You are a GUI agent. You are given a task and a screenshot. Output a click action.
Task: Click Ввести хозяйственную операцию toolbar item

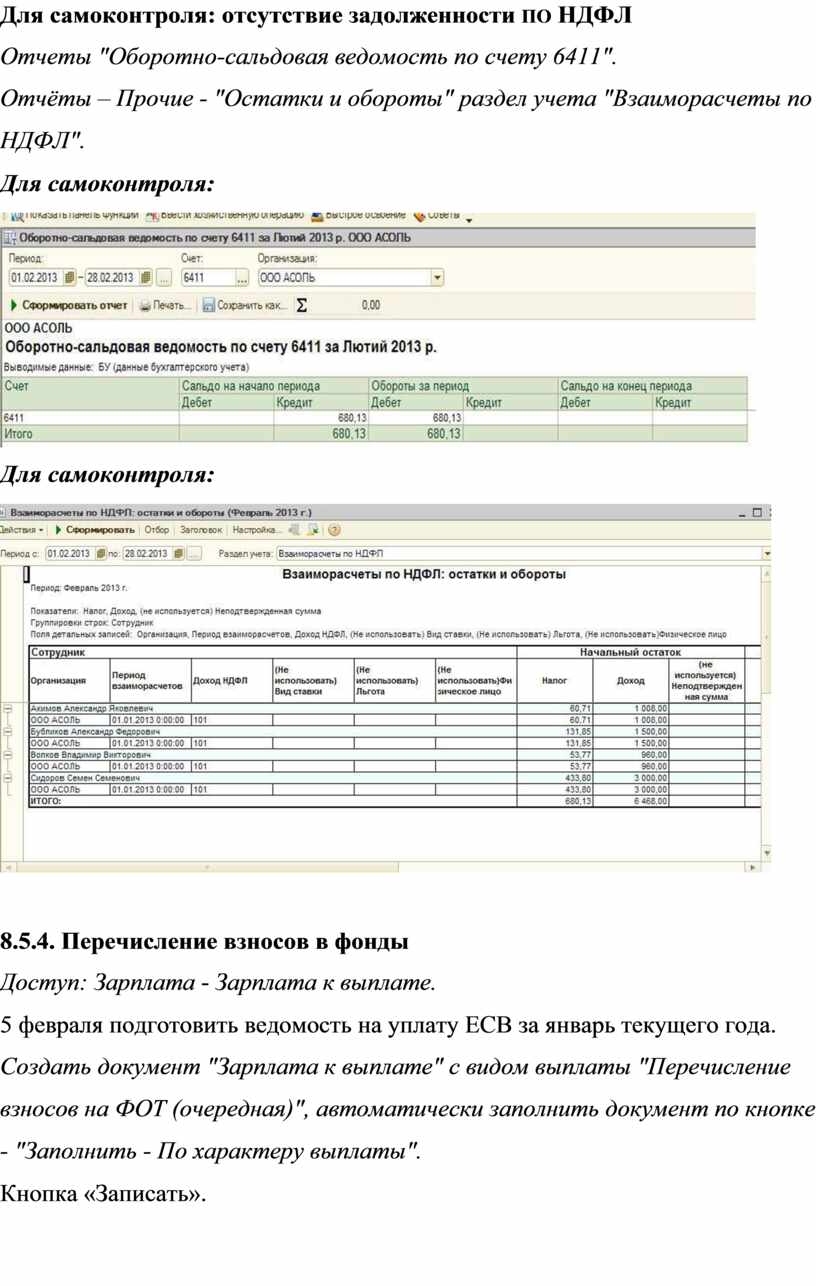224,214
